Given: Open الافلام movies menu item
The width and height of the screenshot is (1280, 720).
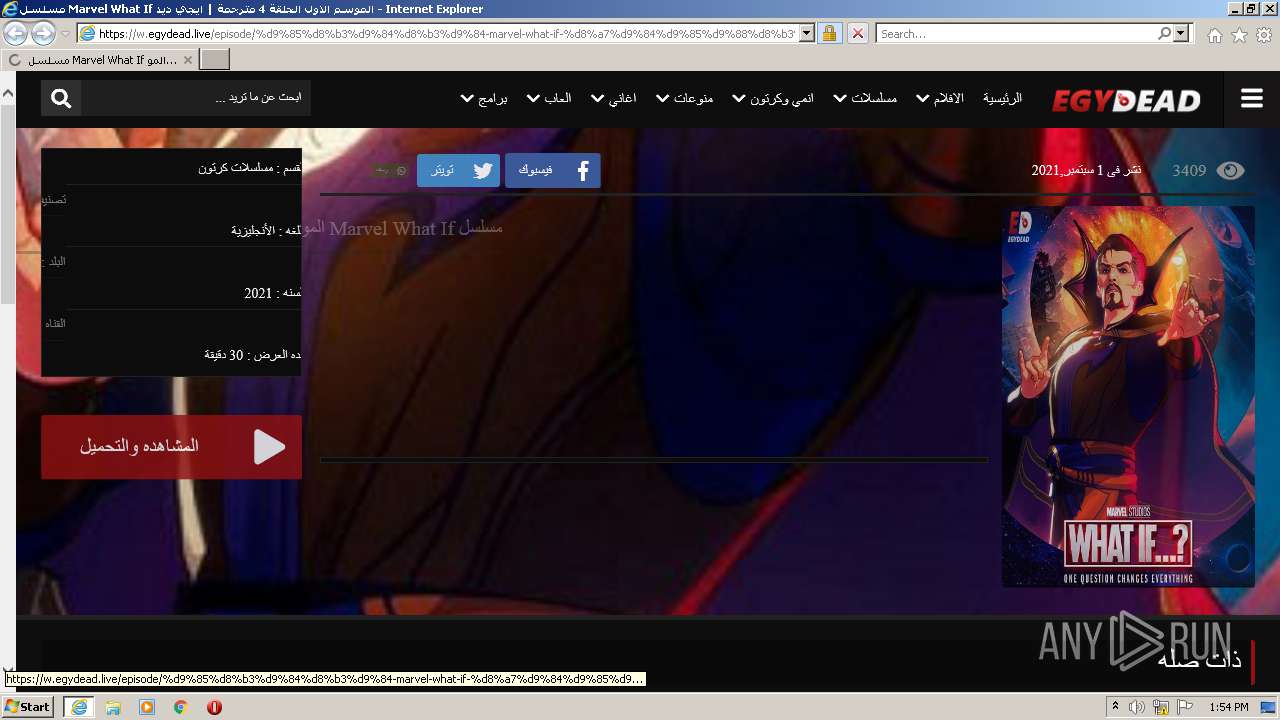Looking at the screenshot, I should [x=949, y=98].
